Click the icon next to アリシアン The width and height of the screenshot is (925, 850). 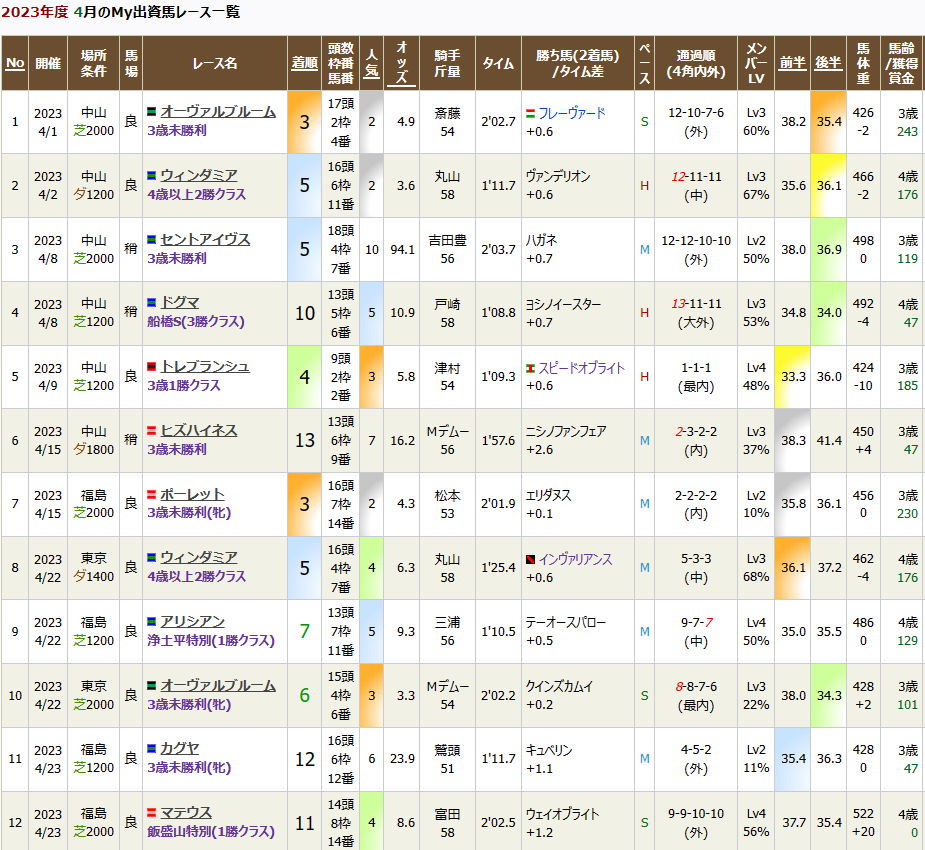(151, 622)
